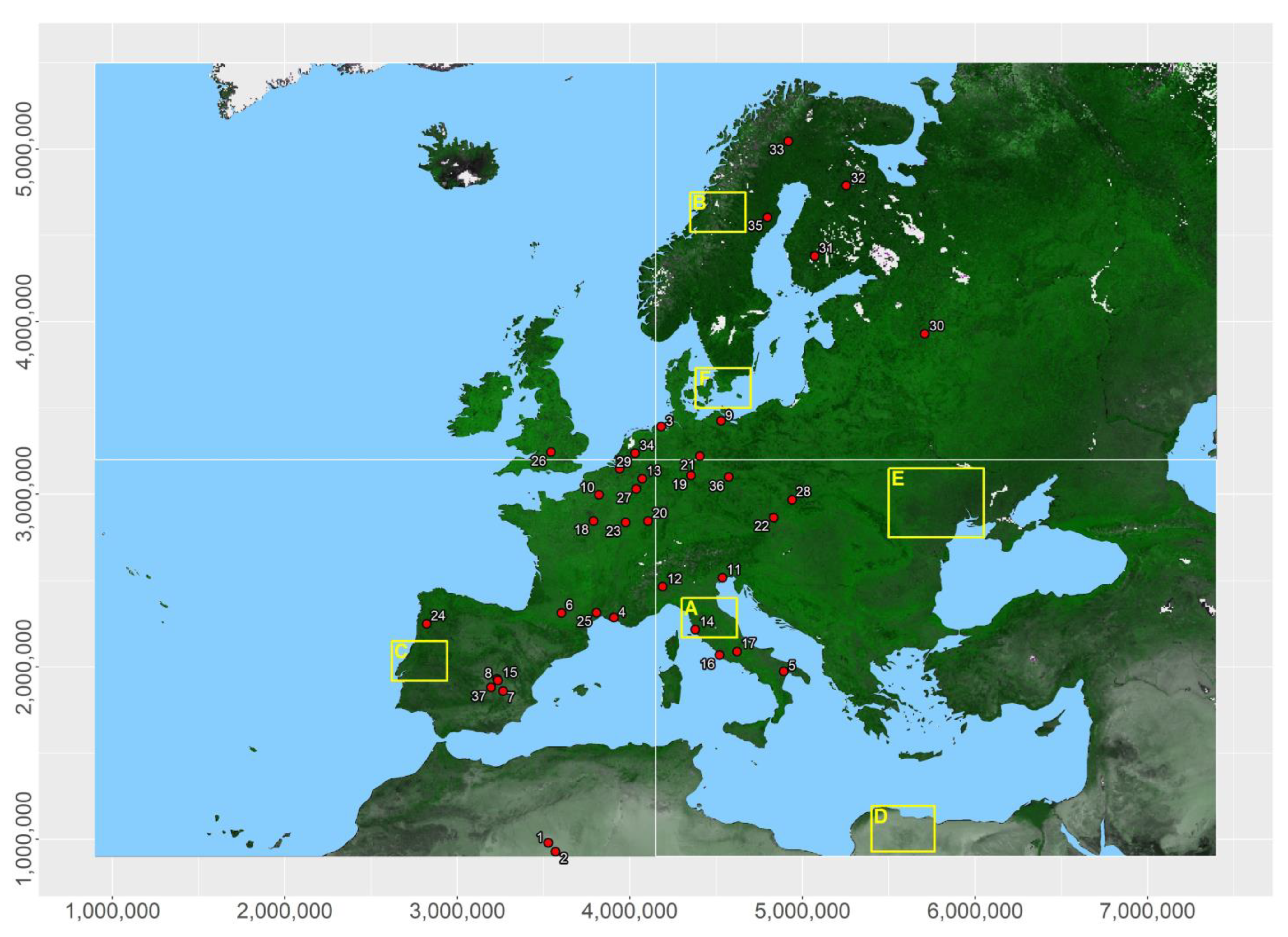This screenshot has height=937, width=1288.
Task: Click the red marker labeled 17
Action: (x=737, y=651)
